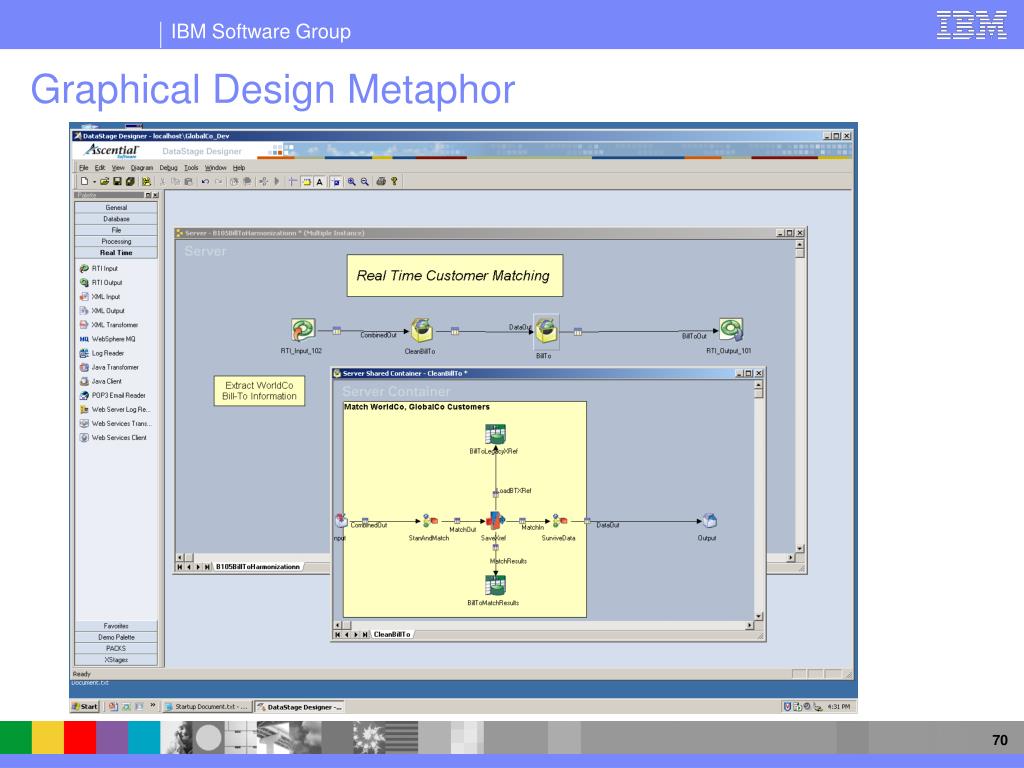Click the Output stage in Server Container
The image size is (1024, 768).
click(x=708, y=520)
